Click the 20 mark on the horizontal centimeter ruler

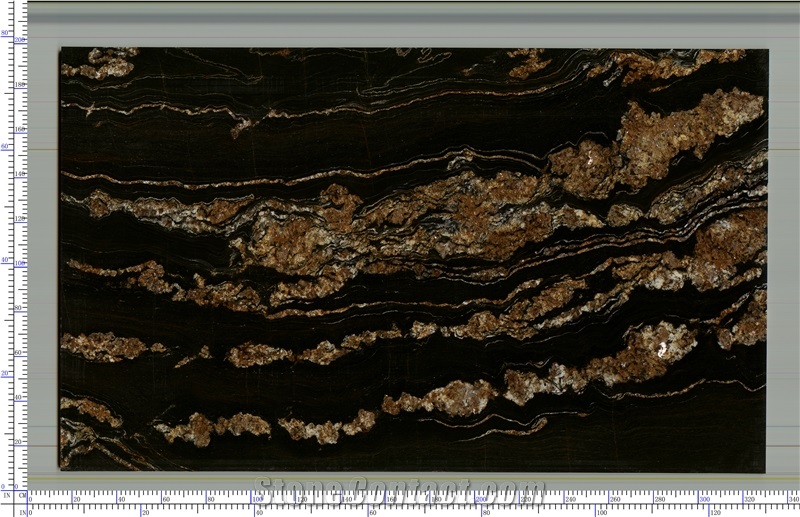tap(77, 500)
